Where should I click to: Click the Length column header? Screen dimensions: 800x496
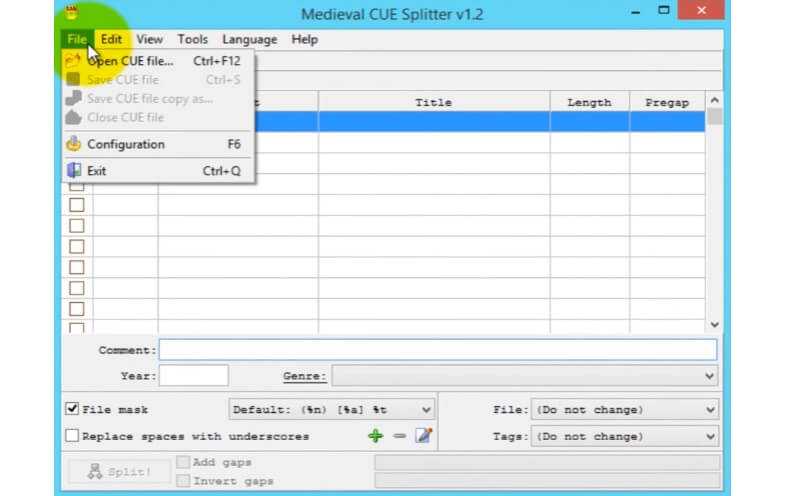590,102
